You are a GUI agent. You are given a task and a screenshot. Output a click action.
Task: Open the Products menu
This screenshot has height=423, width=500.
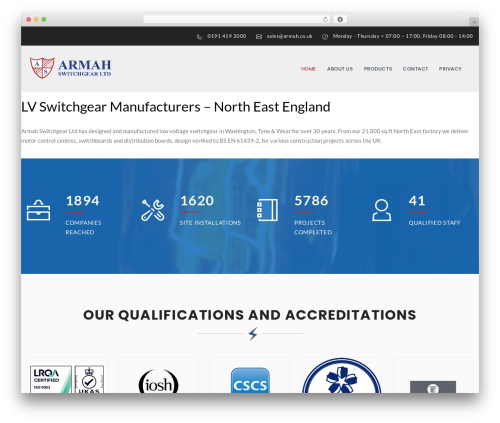378,69
